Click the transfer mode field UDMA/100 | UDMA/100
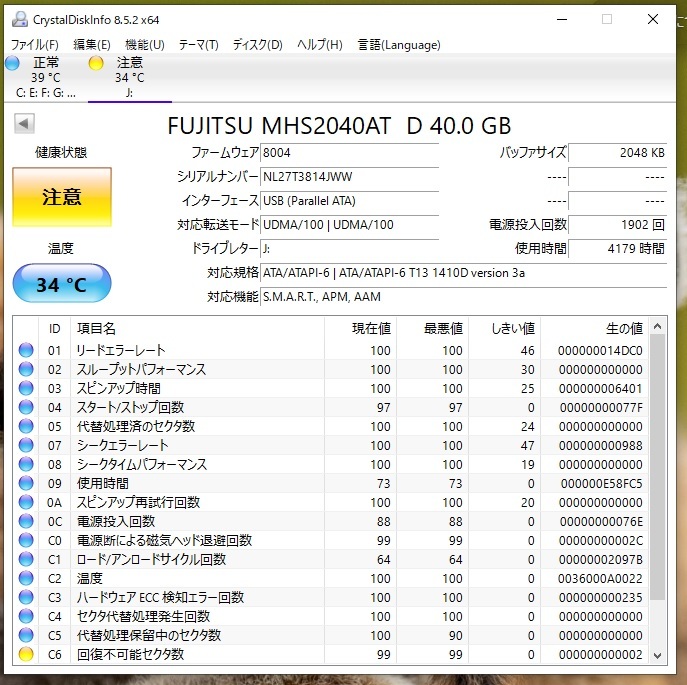Screen dimensions: 687x685 point(349,225)
